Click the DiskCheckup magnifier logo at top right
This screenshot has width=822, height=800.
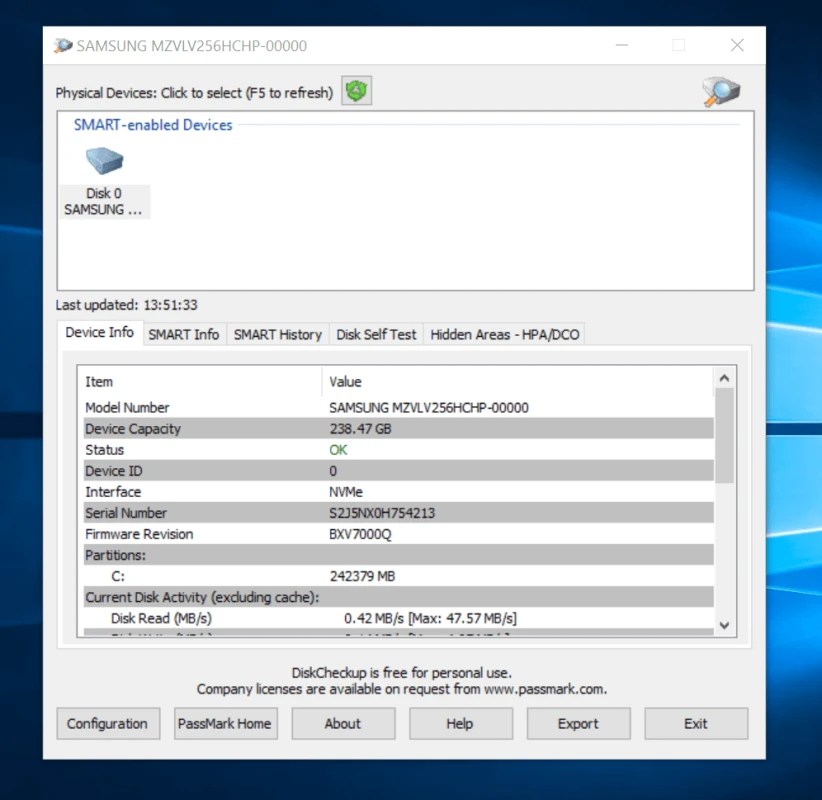point(721,91)
